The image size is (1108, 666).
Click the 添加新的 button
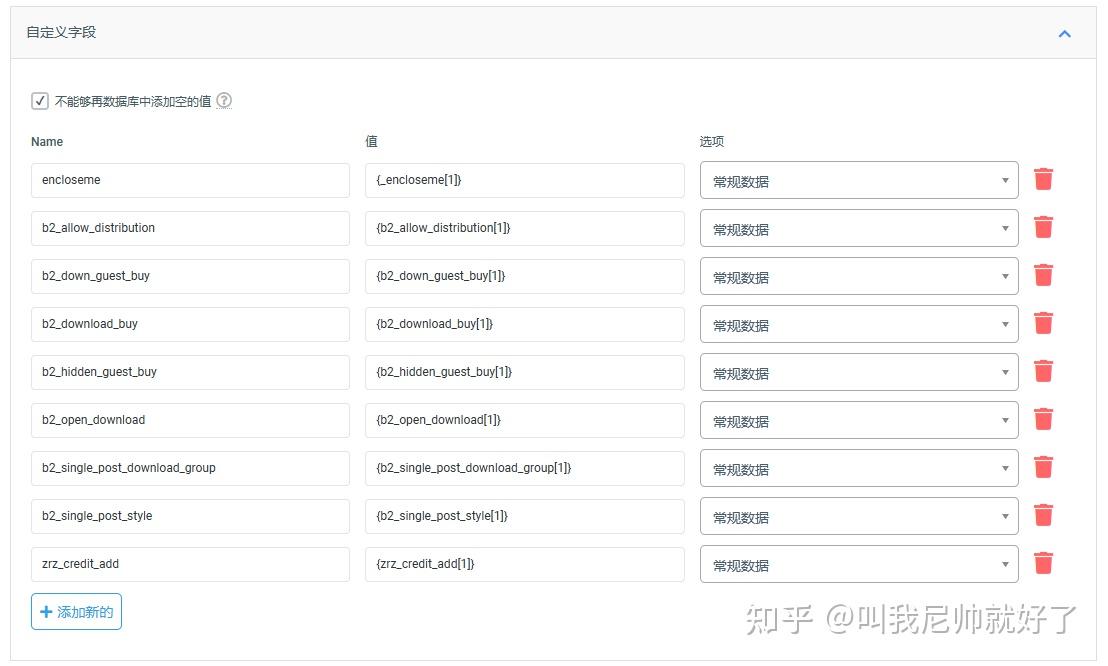76,611
